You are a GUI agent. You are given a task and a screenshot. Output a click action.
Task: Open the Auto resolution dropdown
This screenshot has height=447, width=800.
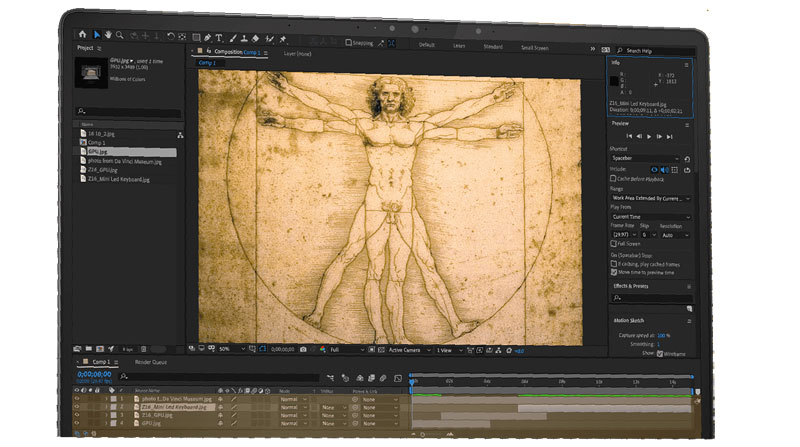[675, 235]
